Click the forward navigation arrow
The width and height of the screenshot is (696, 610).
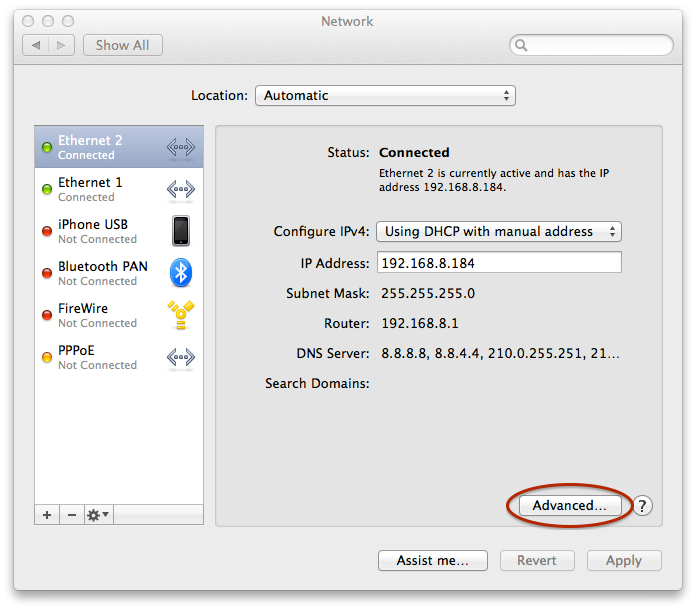[61, 45]
